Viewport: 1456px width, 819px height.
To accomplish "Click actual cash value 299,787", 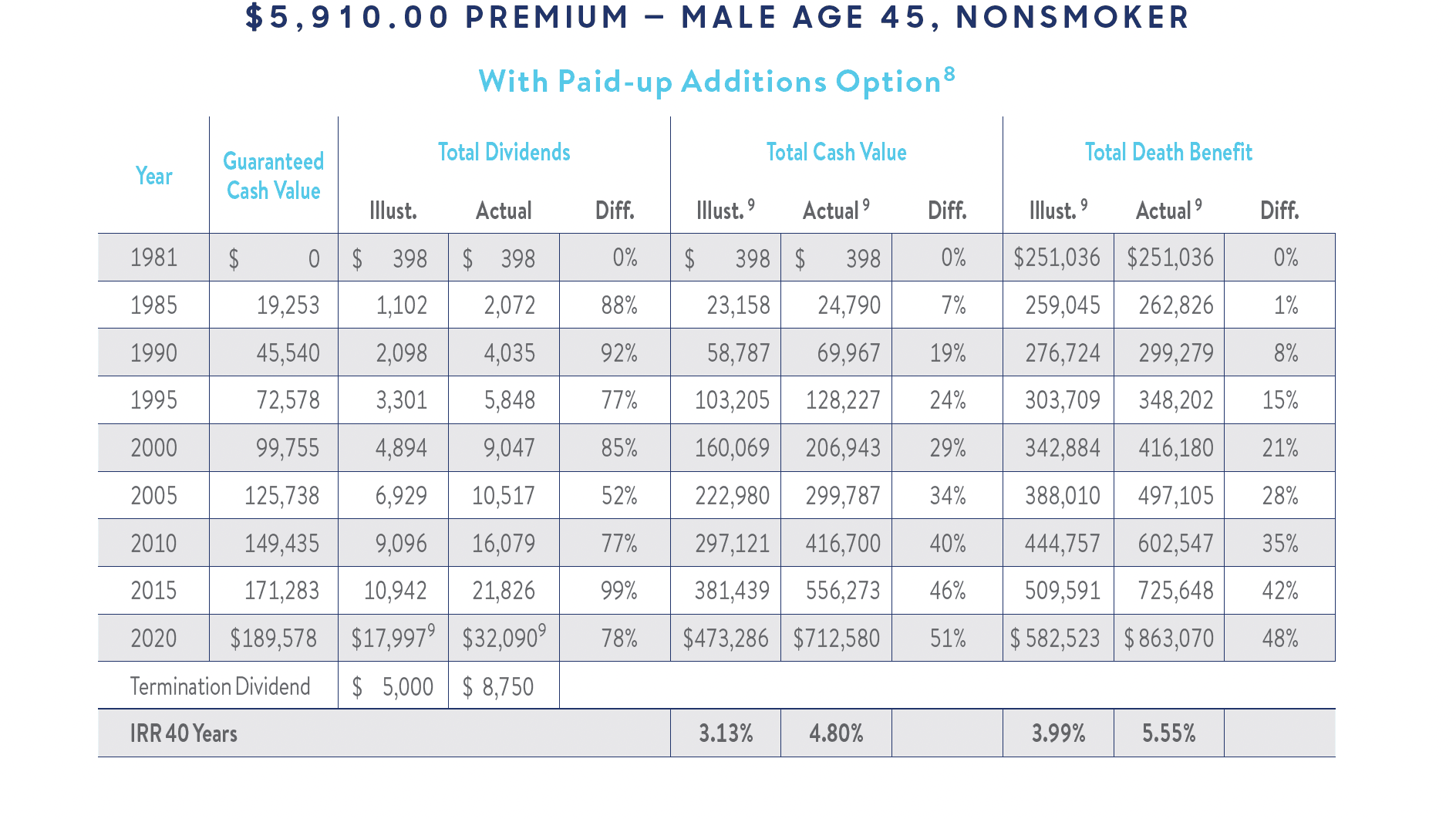I will pos(843,496).
